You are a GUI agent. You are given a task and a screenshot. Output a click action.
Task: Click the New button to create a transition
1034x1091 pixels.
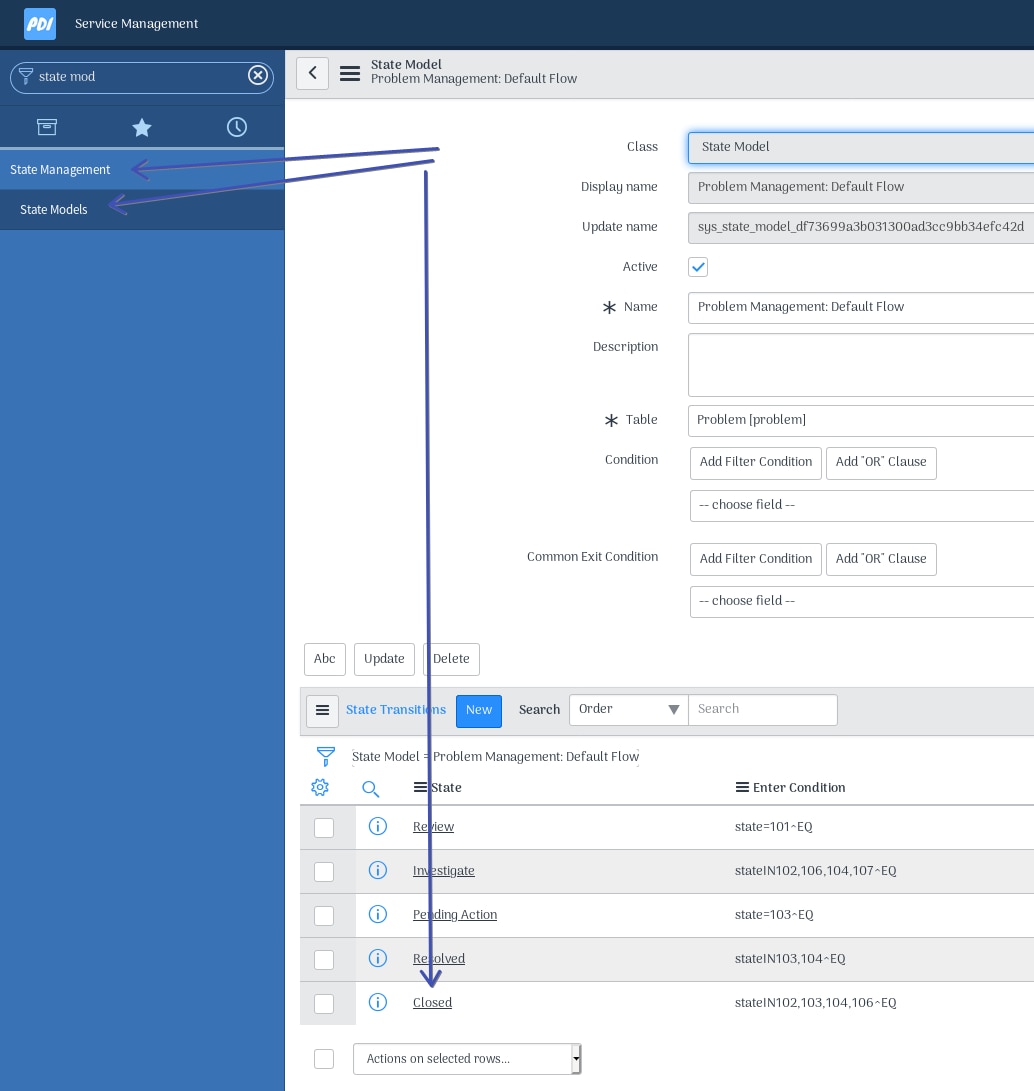pos(479,711)
